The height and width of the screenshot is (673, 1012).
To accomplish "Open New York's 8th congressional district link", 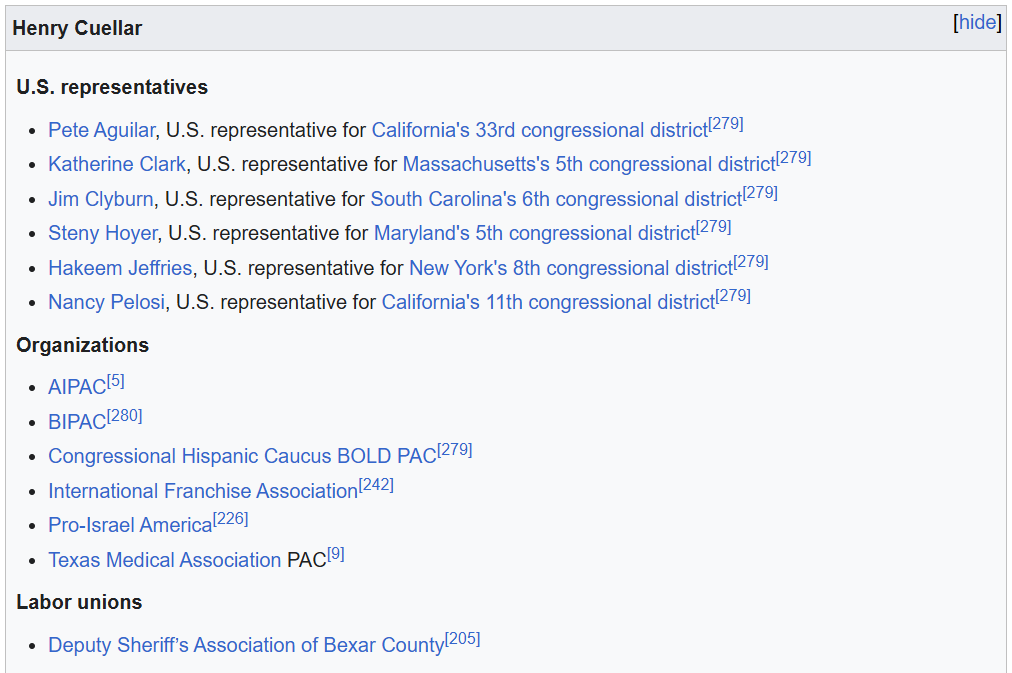I will [571, 268].
